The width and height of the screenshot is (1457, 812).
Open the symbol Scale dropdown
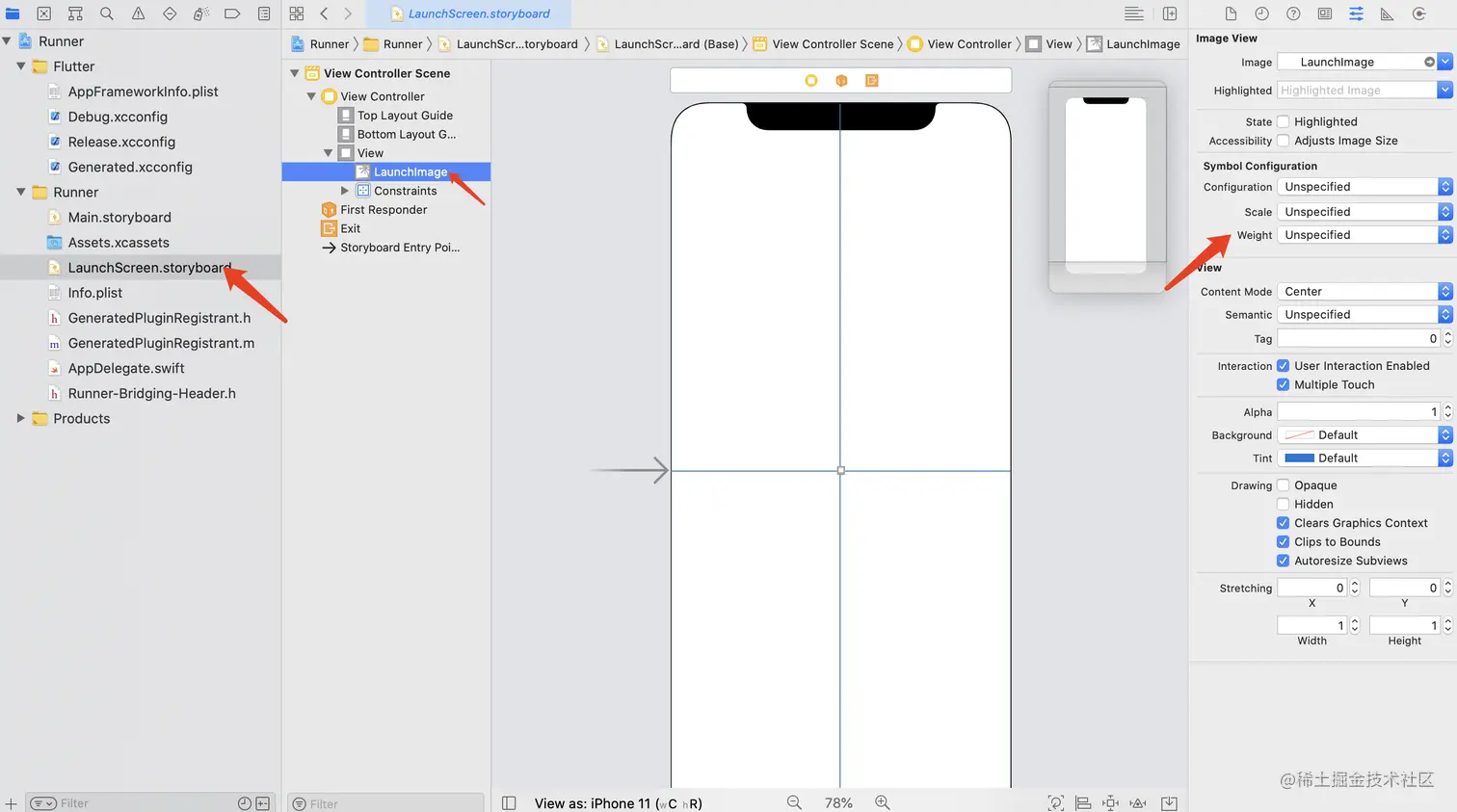pyautogui.click(x=1364, y=212)
